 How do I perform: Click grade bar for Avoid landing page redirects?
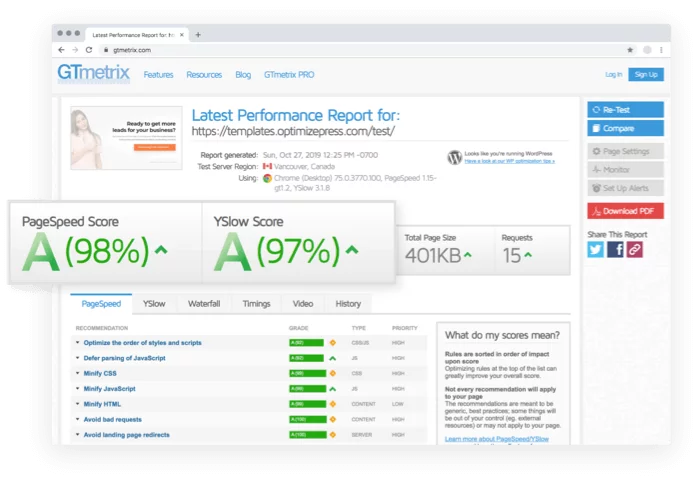308,435
